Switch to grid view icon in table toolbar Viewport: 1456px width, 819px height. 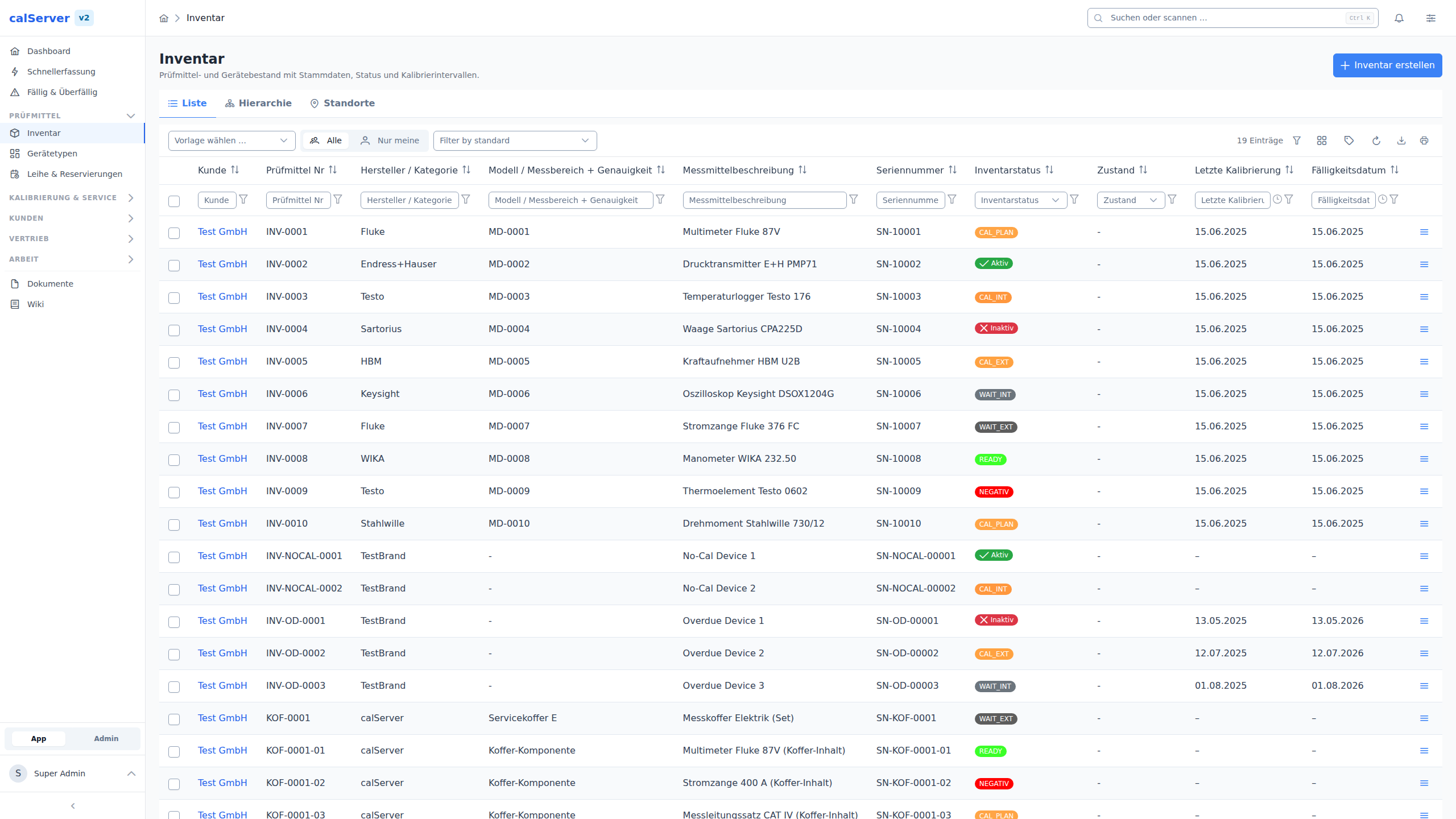tap(1322, 140)
